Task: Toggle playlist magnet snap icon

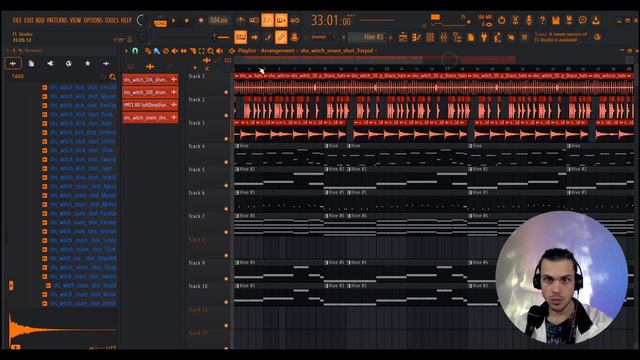Action: click(x=135, y=51)
